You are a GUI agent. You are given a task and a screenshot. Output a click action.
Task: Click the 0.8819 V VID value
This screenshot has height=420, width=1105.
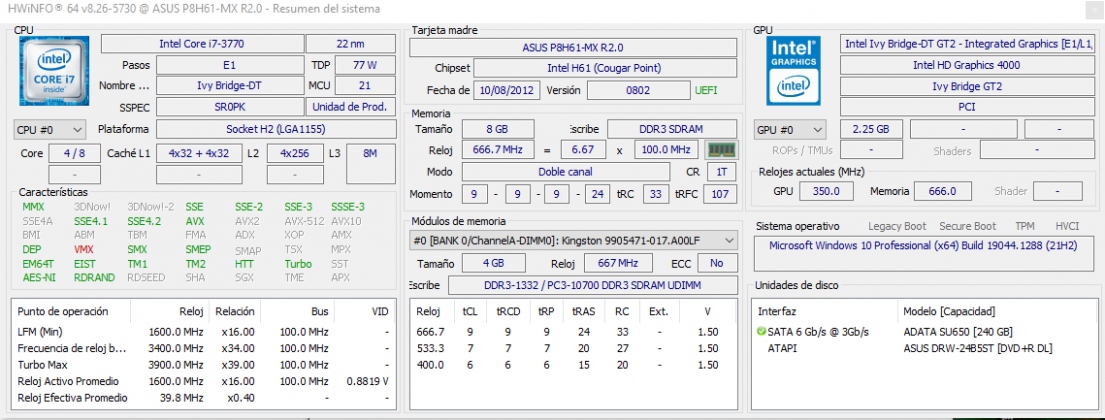pyautogui.click(x=368, y=381)
